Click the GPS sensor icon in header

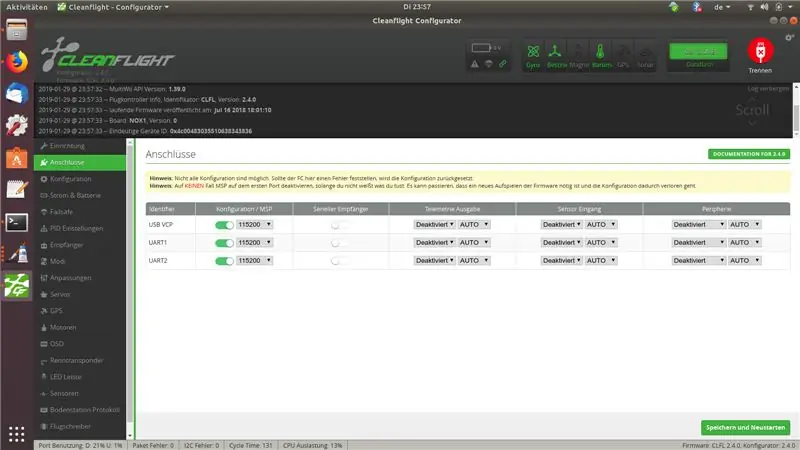[623, 56]
